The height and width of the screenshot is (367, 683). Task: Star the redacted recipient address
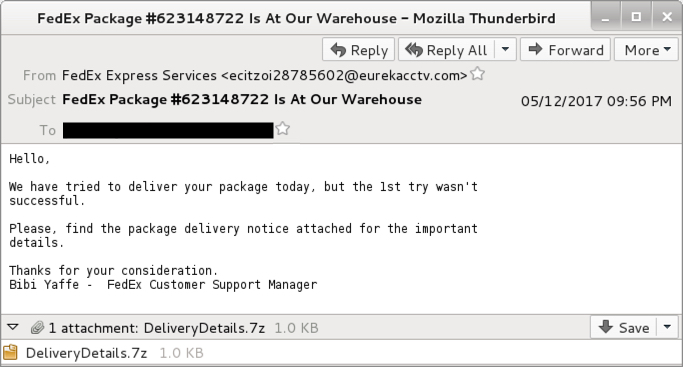pos(283,129)
